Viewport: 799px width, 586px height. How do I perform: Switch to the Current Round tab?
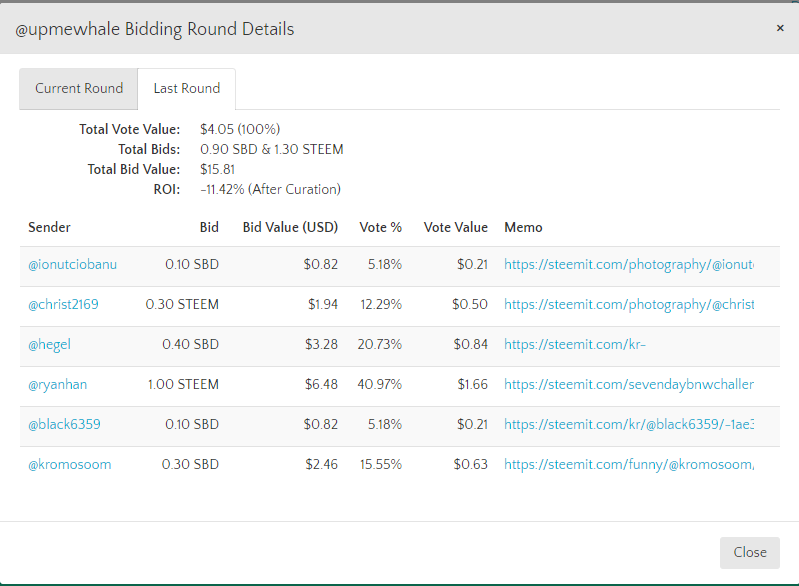[78, 89]
